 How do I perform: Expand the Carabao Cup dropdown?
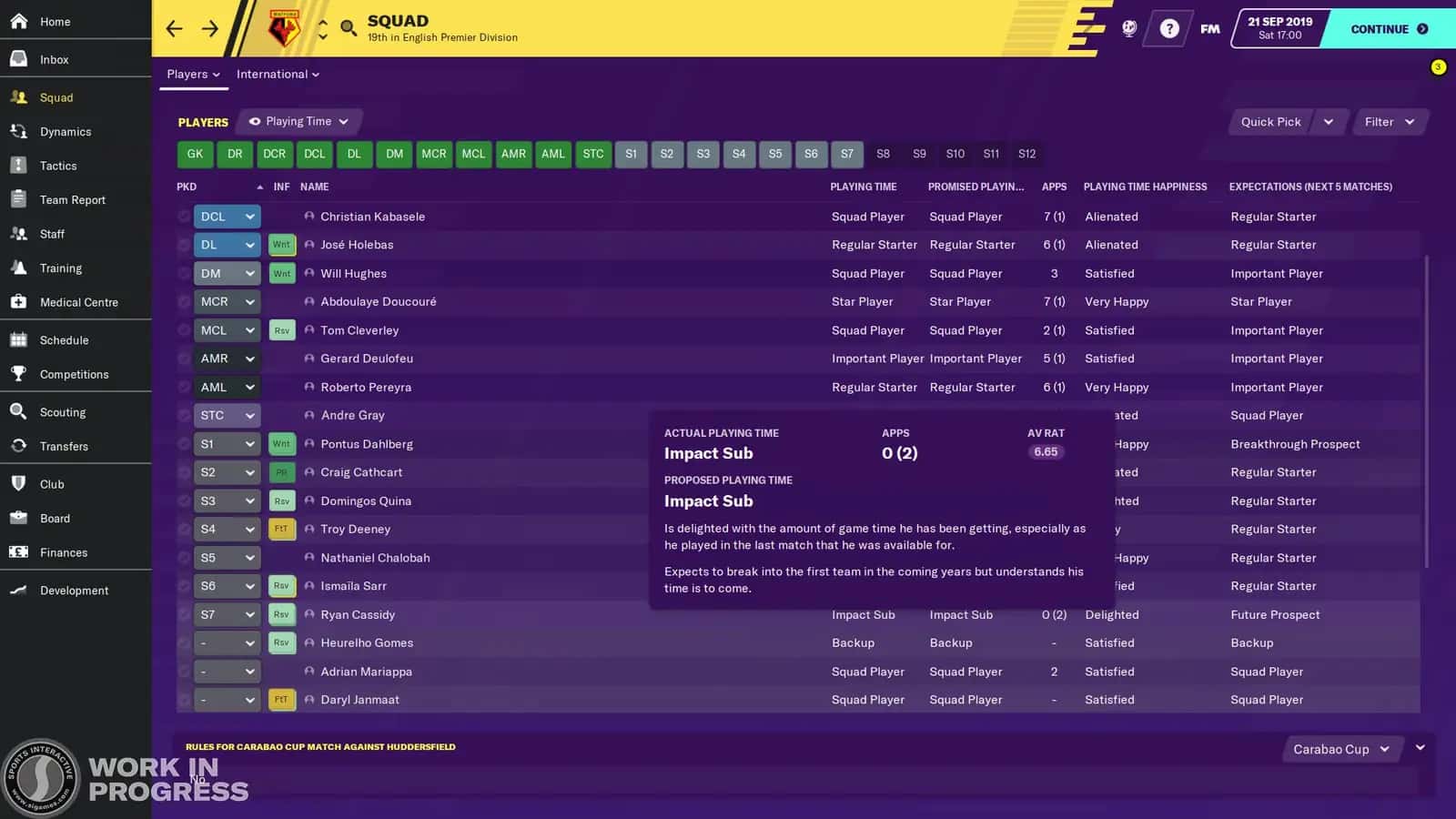tap(1340, 749)
